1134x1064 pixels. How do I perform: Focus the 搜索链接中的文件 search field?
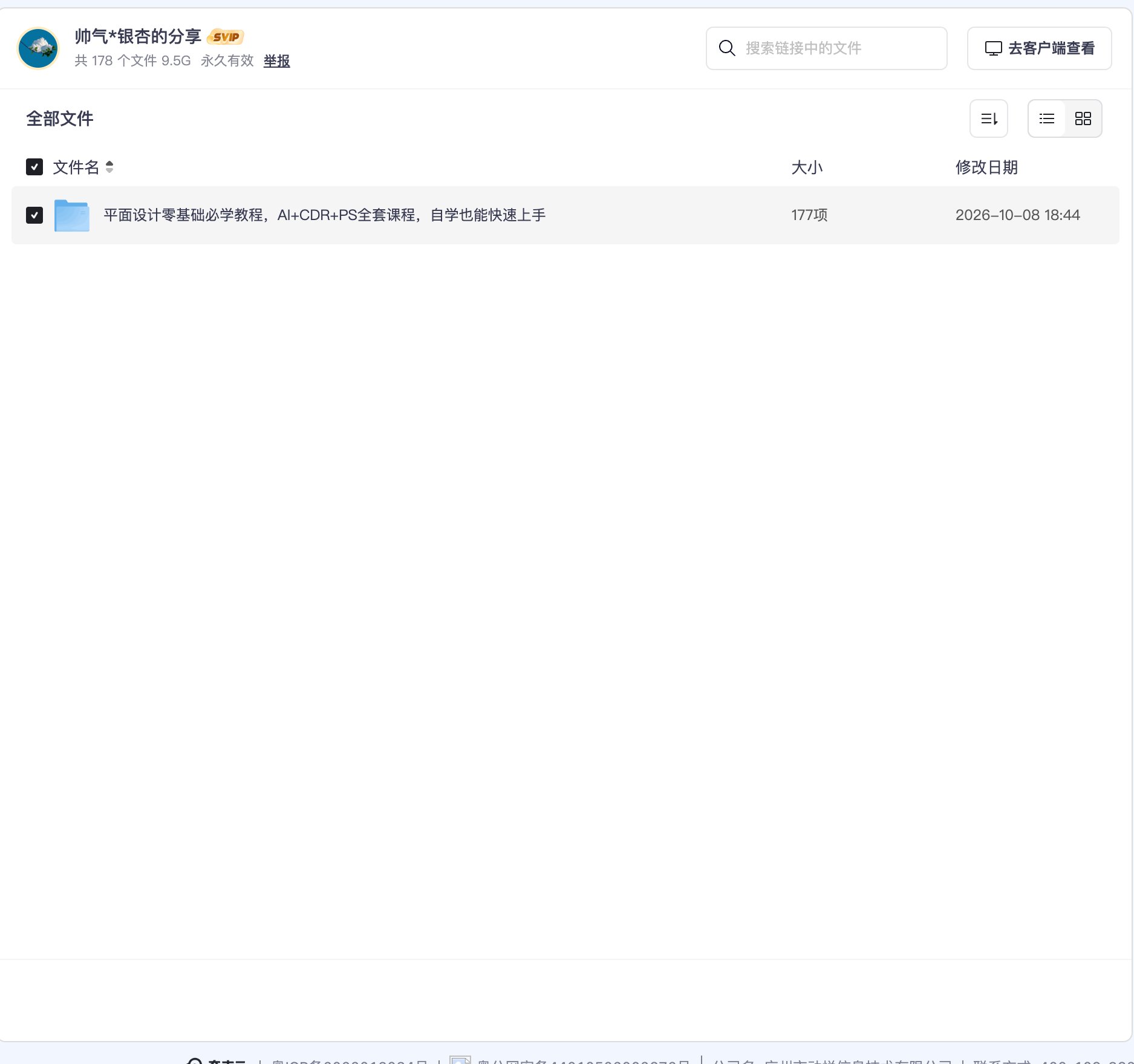point(827,48)
